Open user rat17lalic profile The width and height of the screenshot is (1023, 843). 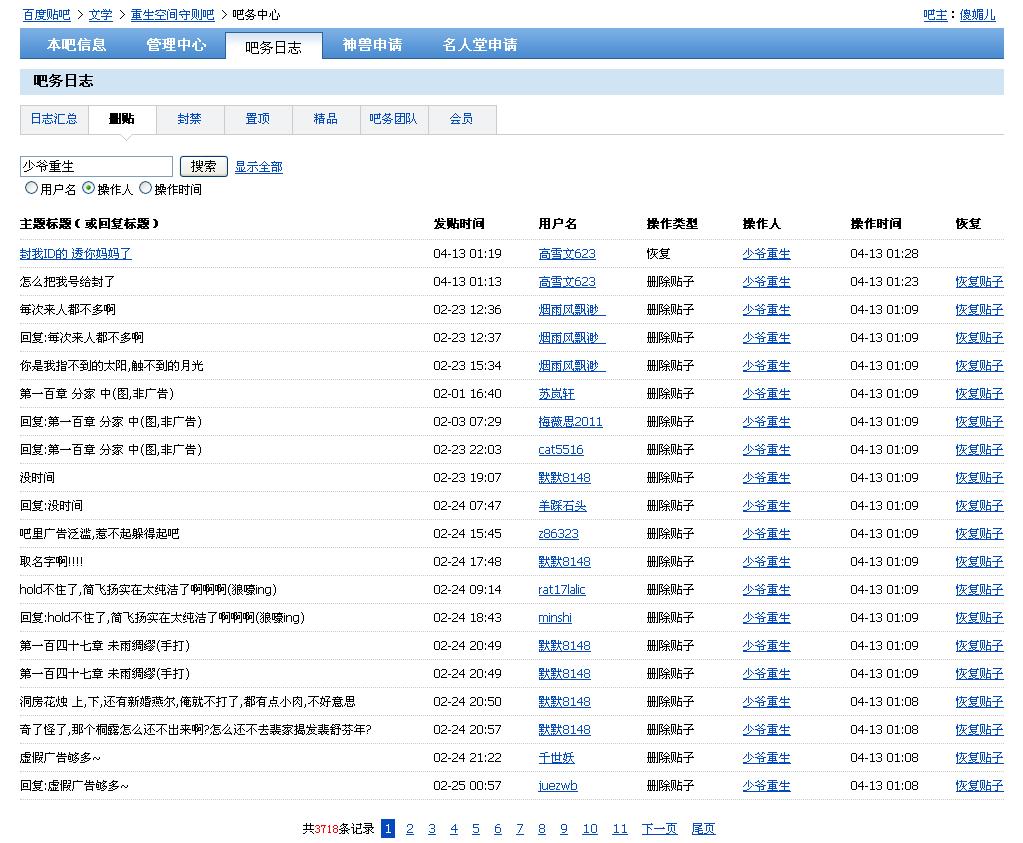pos(562,590)
